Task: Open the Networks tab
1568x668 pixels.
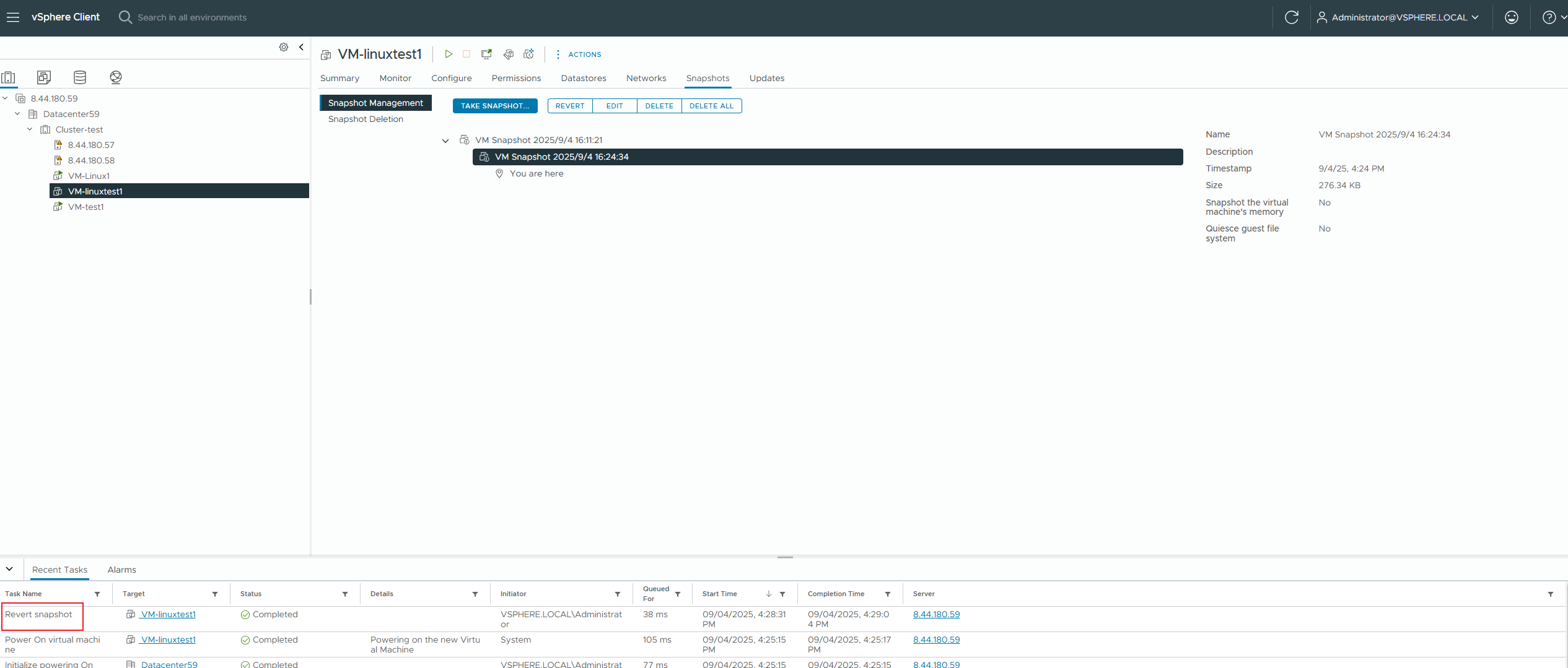Action: point(646,78)
